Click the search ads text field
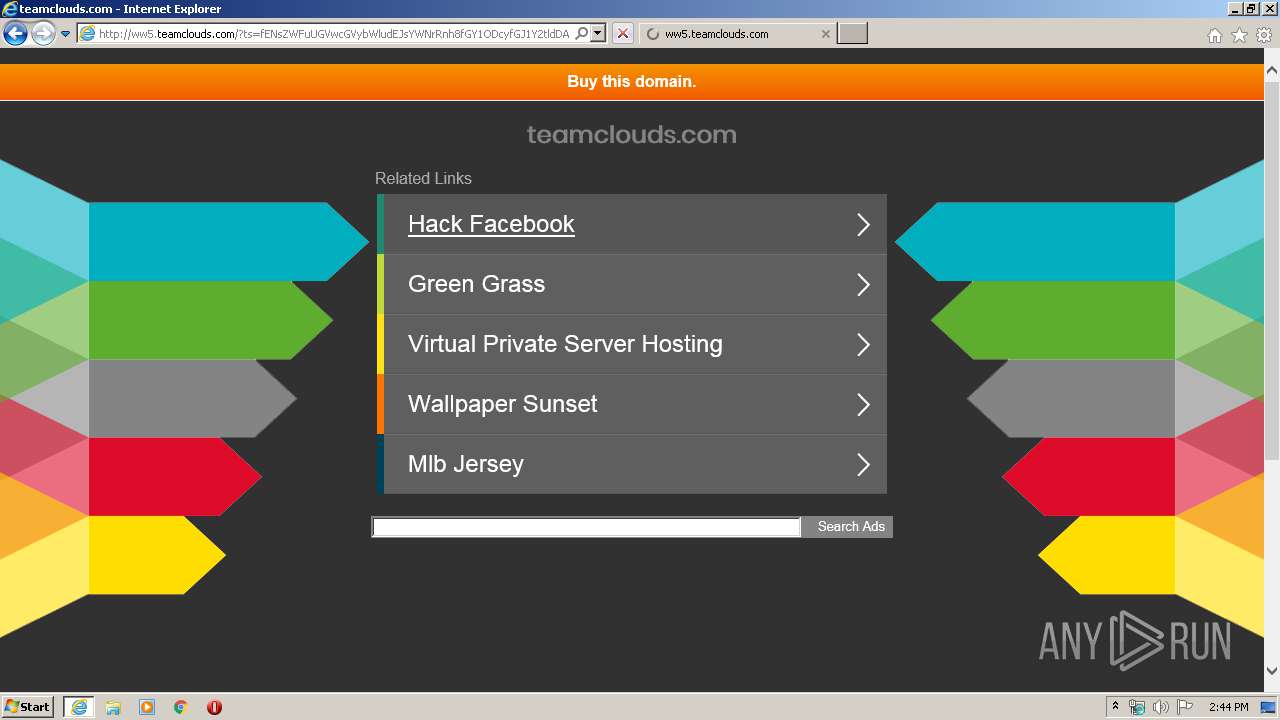1280x720 pixels. point(586,527)
